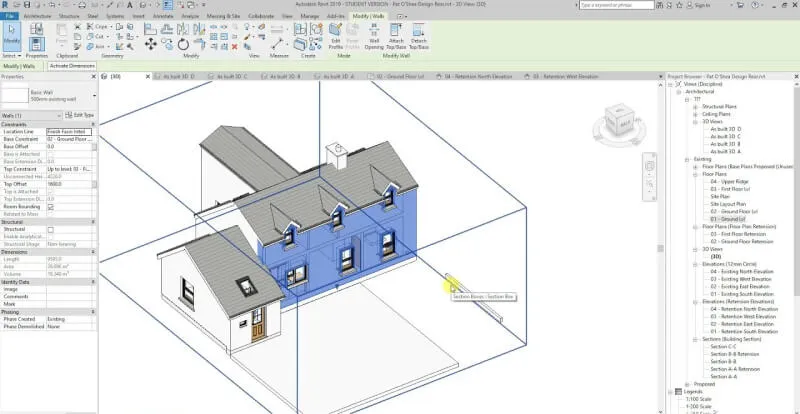Click the ViewCube in 3D view
This screenshot has width=800, height=414.
(619, 119)
